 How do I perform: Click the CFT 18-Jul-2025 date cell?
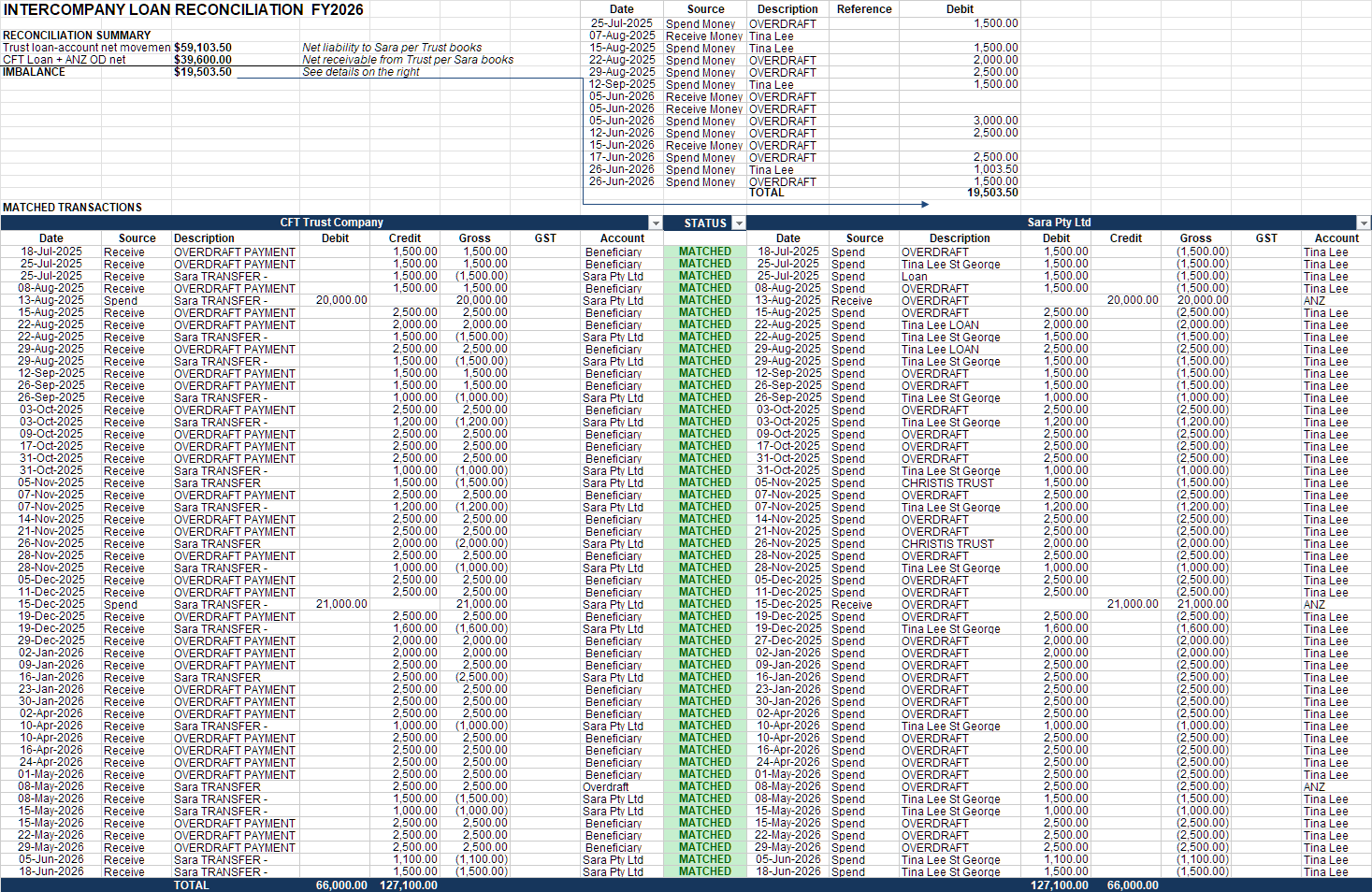(x=51, y=252)
